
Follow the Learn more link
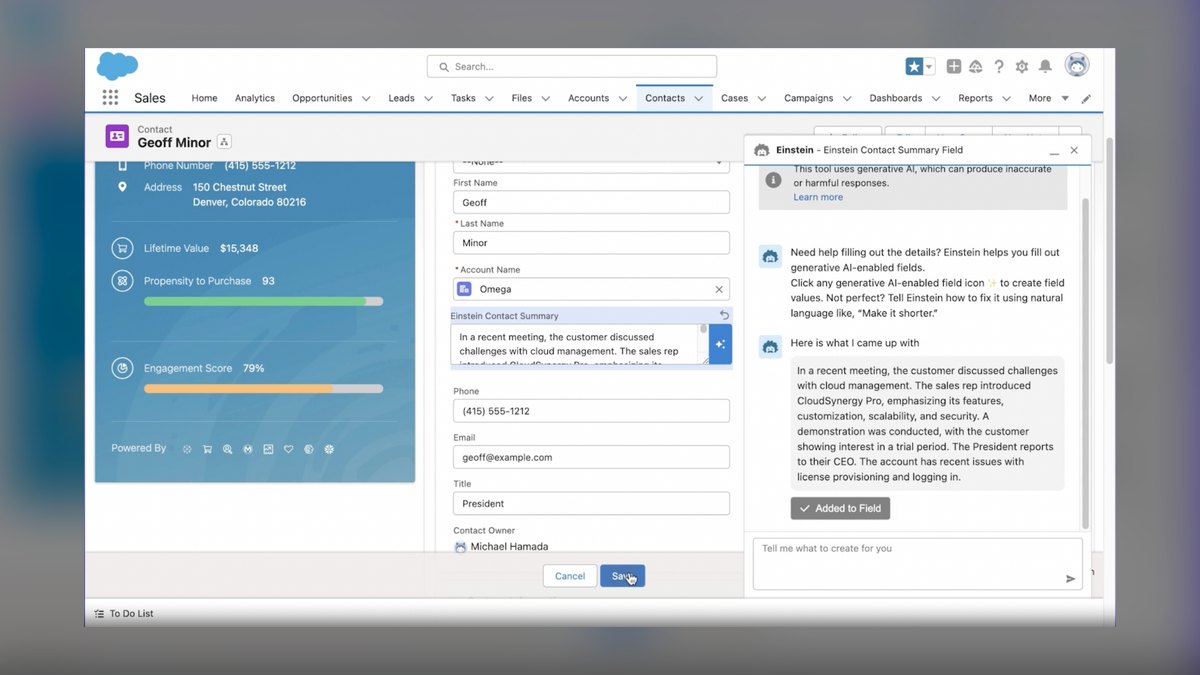pos(818,197)
